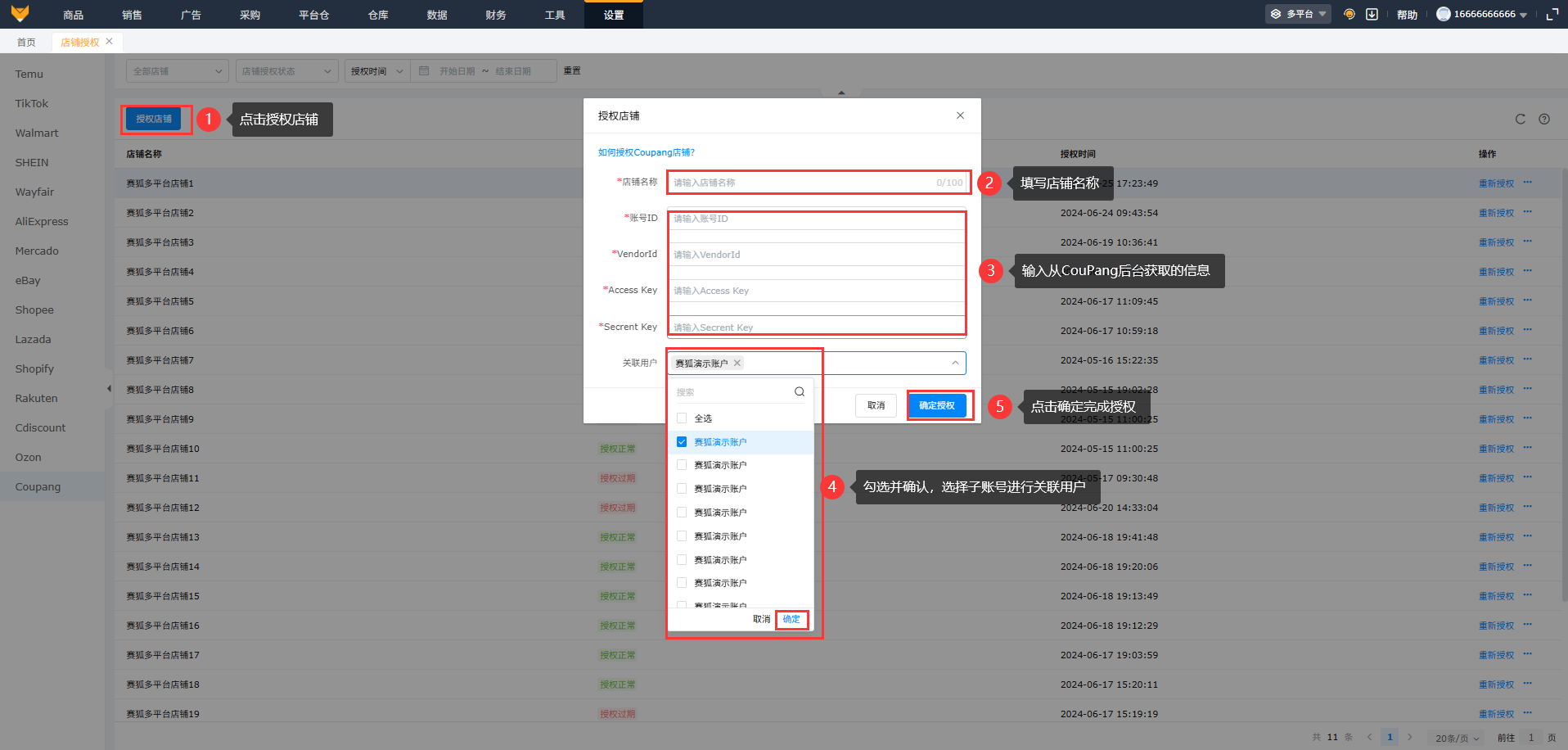Collapse the 关联用户 select with its arrow
Viewport: 1568px width, 750px height.
point(955,363)
